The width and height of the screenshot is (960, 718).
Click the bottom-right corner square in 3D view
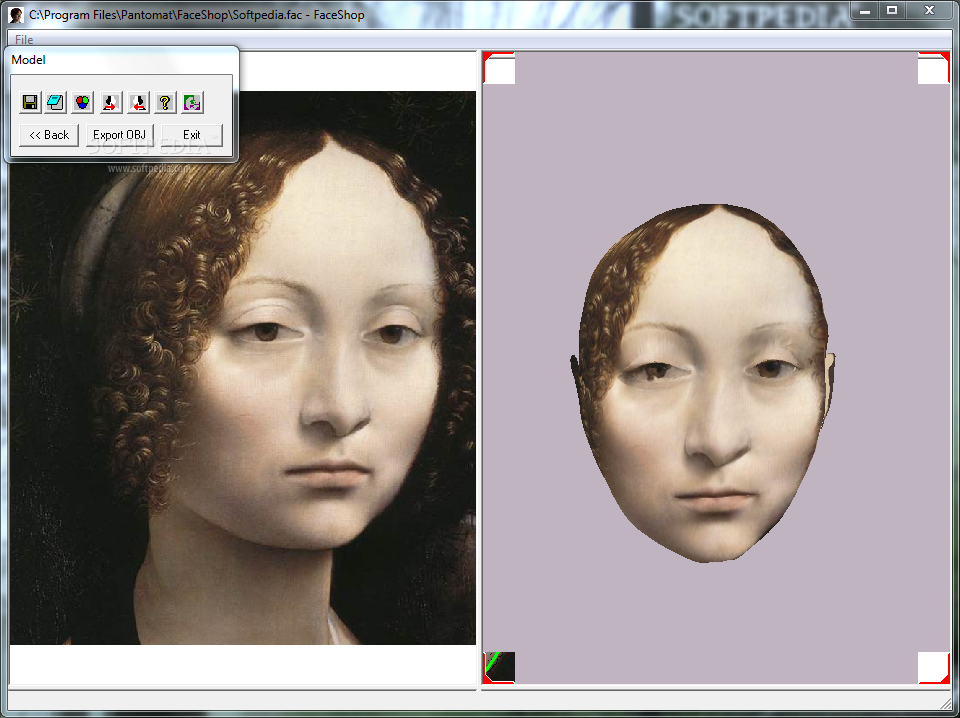click(x=933, y=667)
